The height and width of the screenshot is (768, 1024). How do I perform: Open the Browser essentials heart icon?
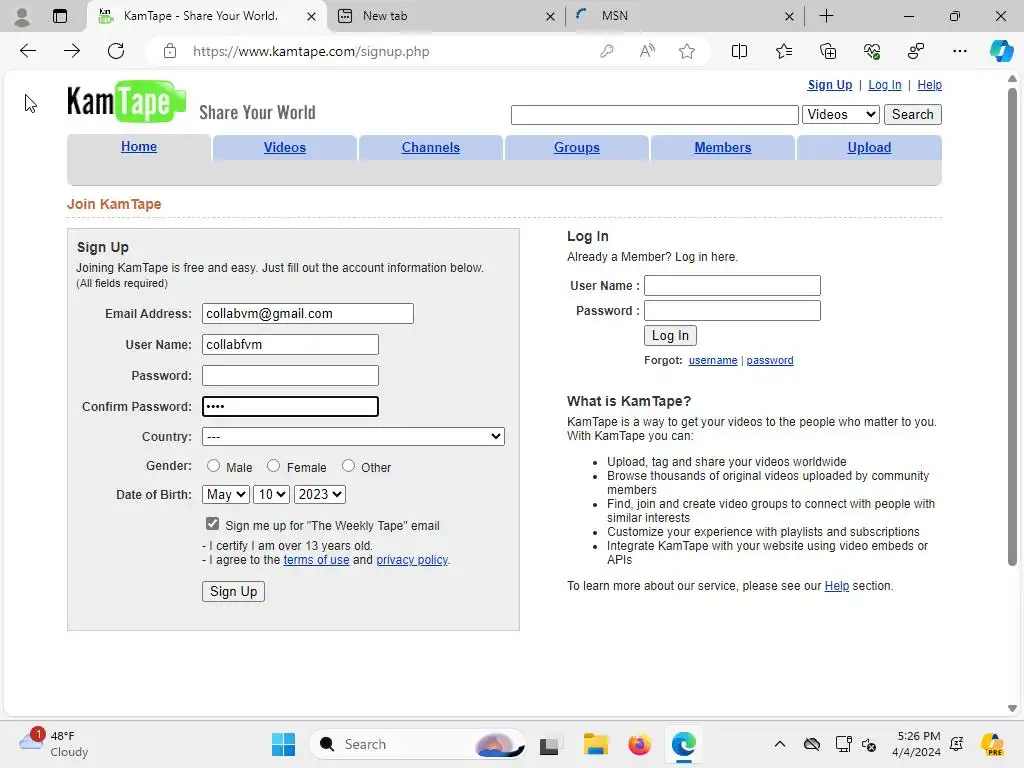(x=872, y=51)
